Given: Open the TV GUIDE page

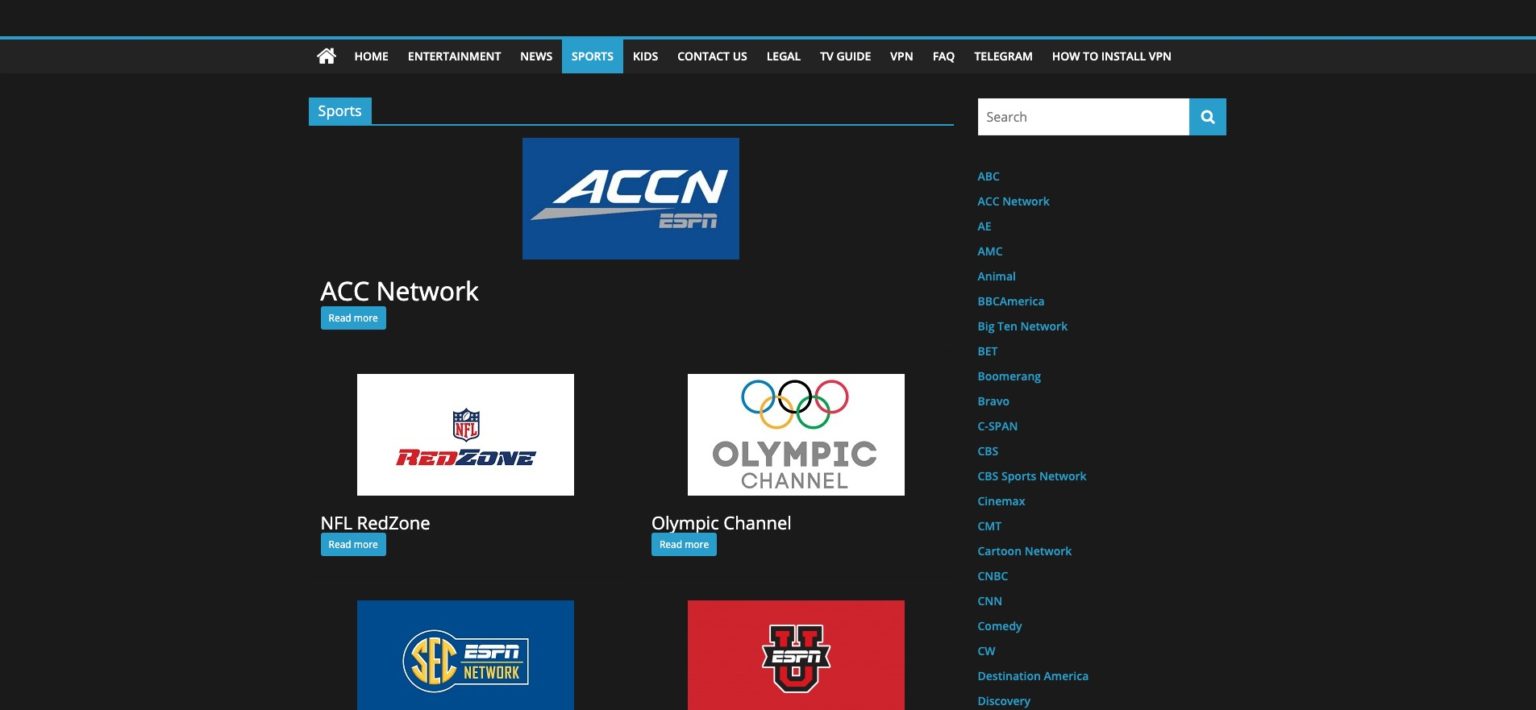Looking at the screenshot, I should pos(845,56).
